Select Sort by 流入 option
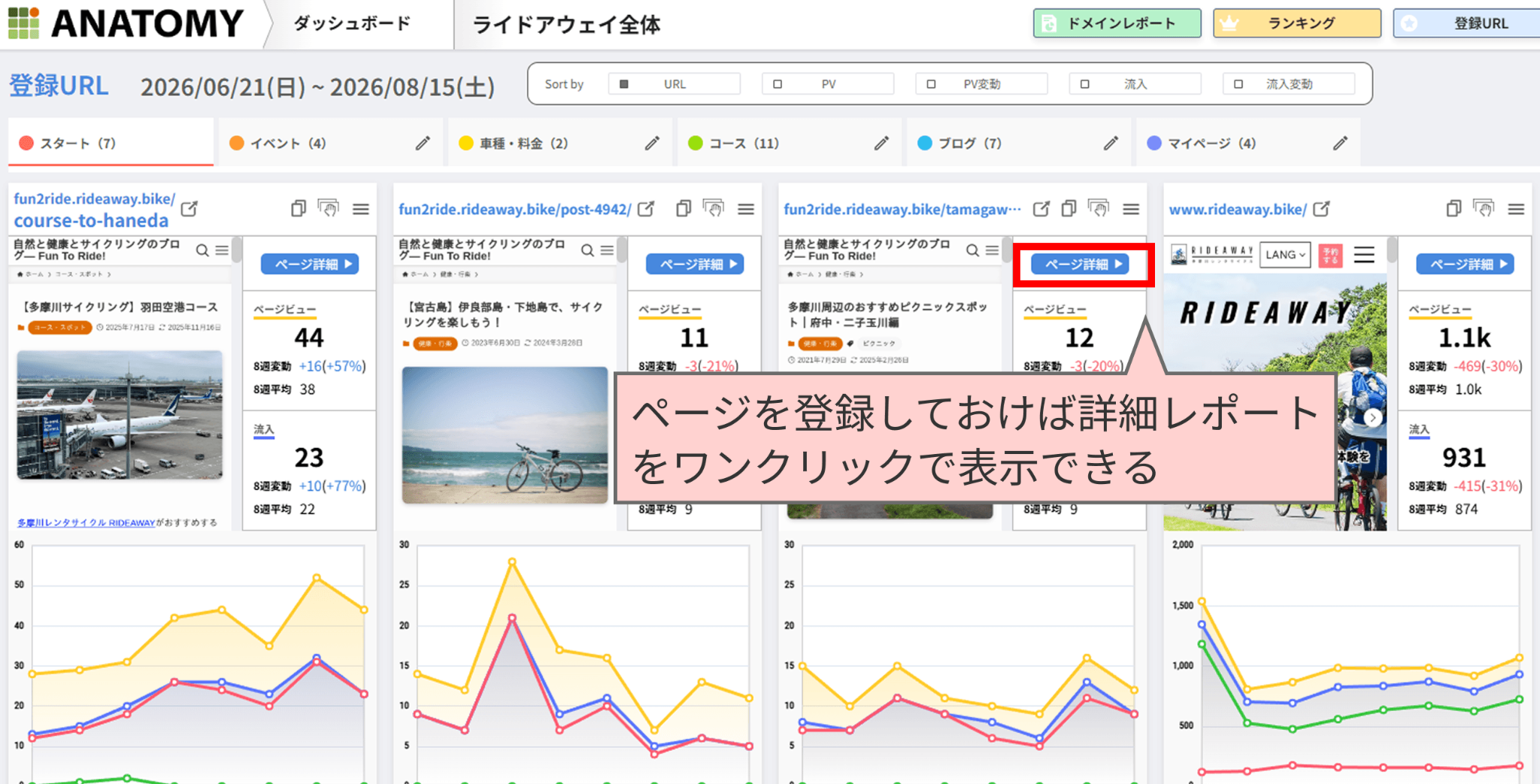Viewport: 1540px width, 784px height. click(1135, 84)
